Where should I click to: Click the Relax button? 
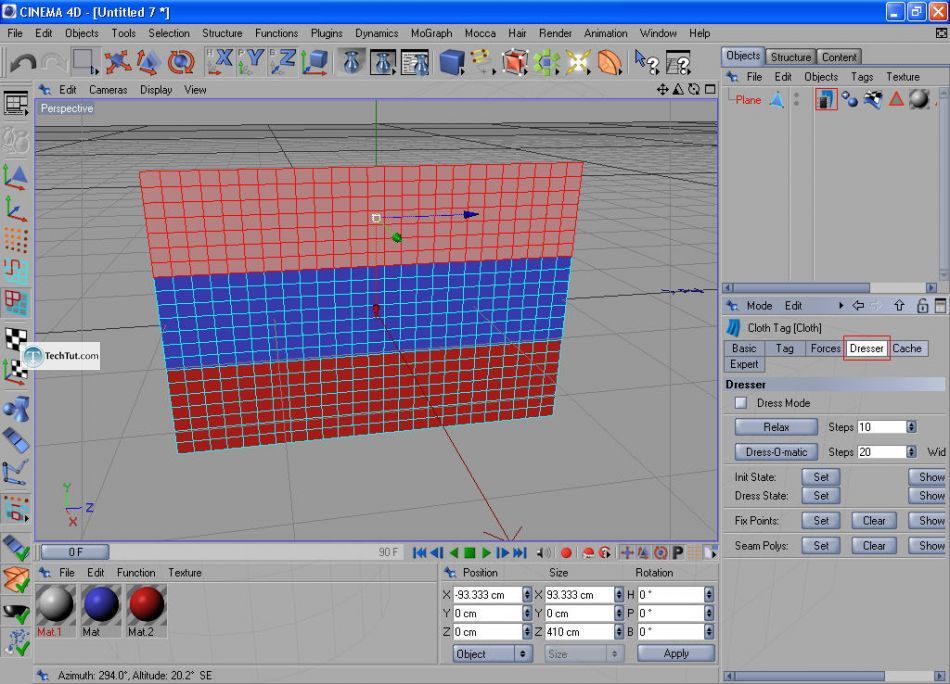point(776,427)
